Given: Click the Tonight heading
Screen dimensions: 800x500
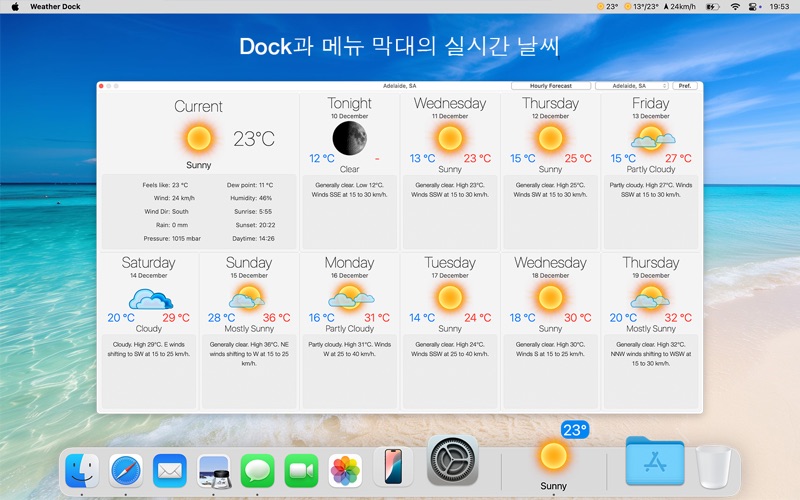Looking at the screenshot, I should click(349, 104).
